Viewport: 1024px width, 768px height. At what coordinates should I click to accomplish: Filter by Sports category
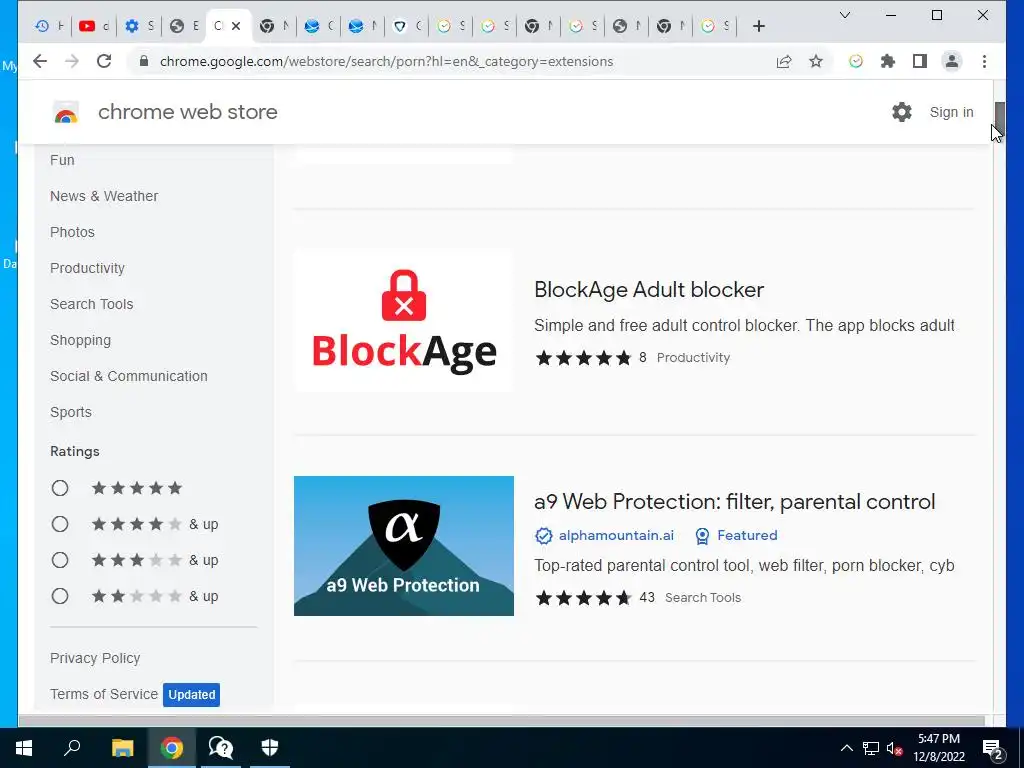[71, 412]
